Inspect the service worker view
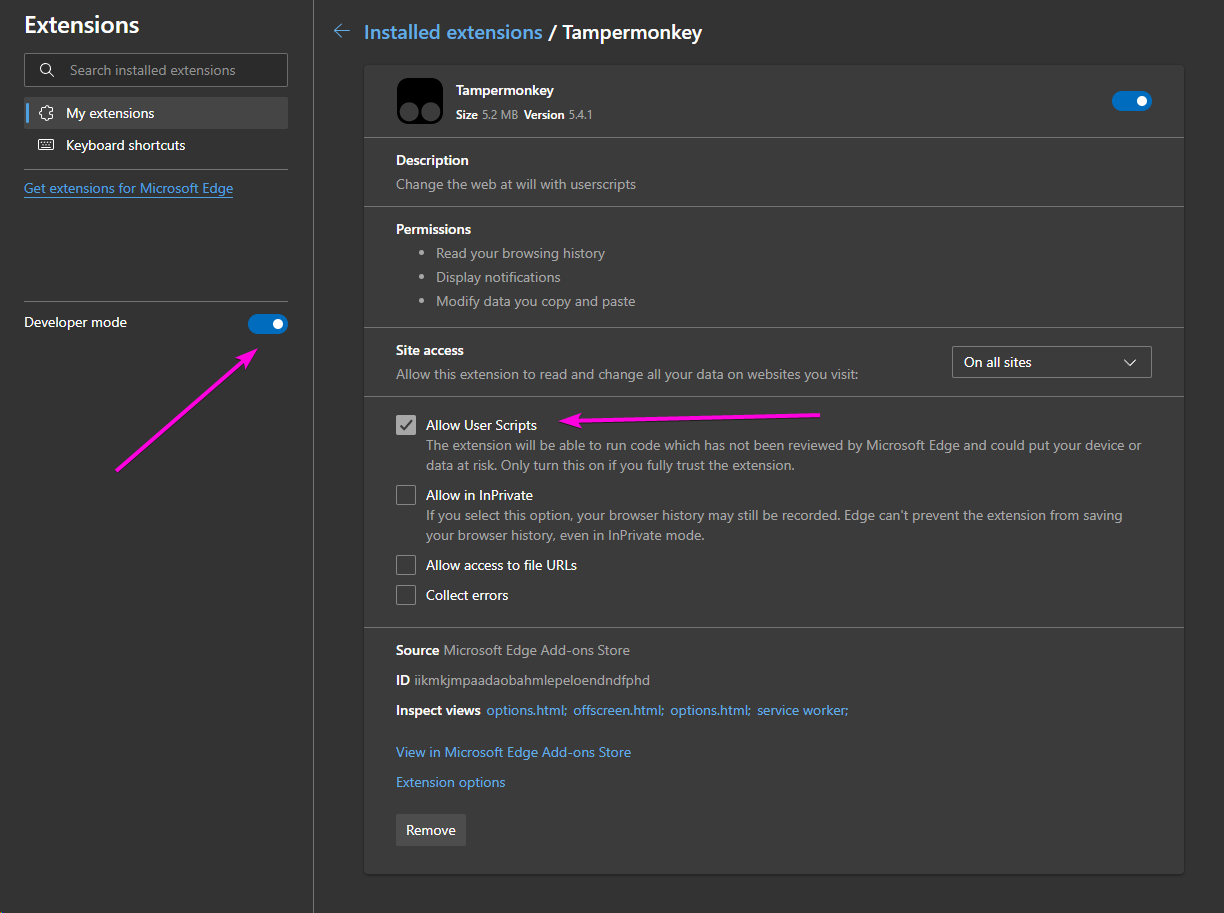Screen dimensions: 1224x913 [803, 710]
